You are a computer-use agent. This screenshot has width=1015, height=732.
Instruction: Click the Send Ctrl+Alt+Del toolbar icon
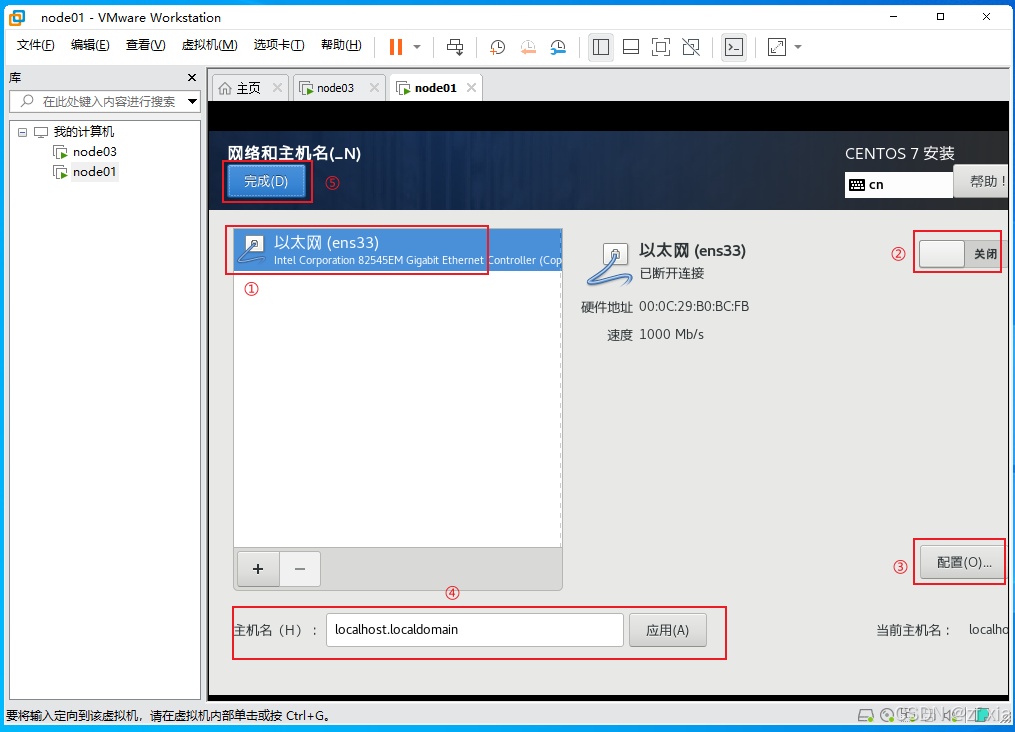point(455,47)
